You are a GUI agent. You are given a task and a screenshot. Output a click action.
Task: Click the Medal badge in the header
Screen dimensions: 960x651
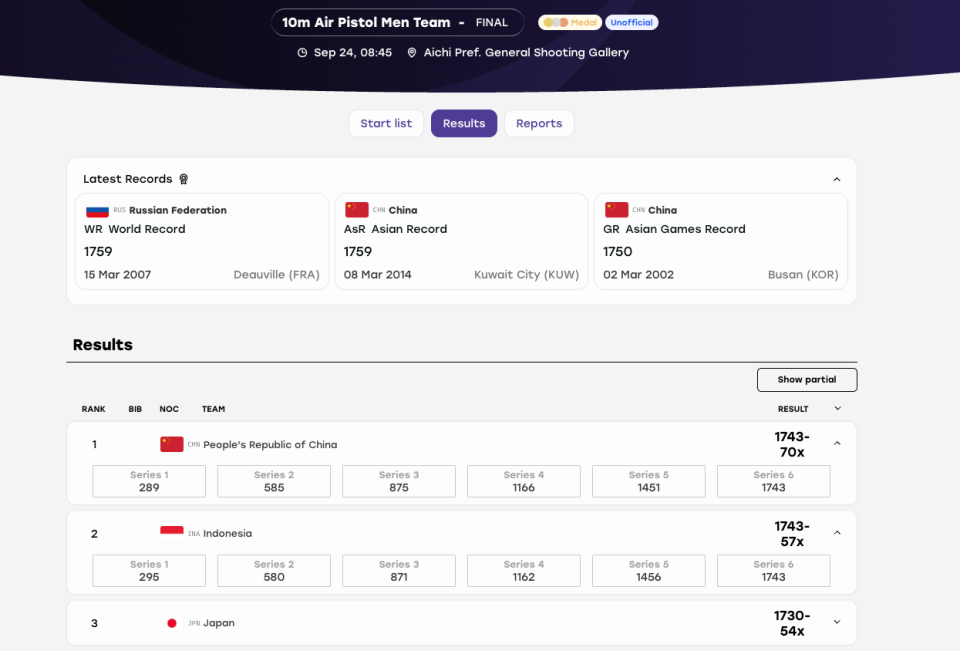(569, 23)
